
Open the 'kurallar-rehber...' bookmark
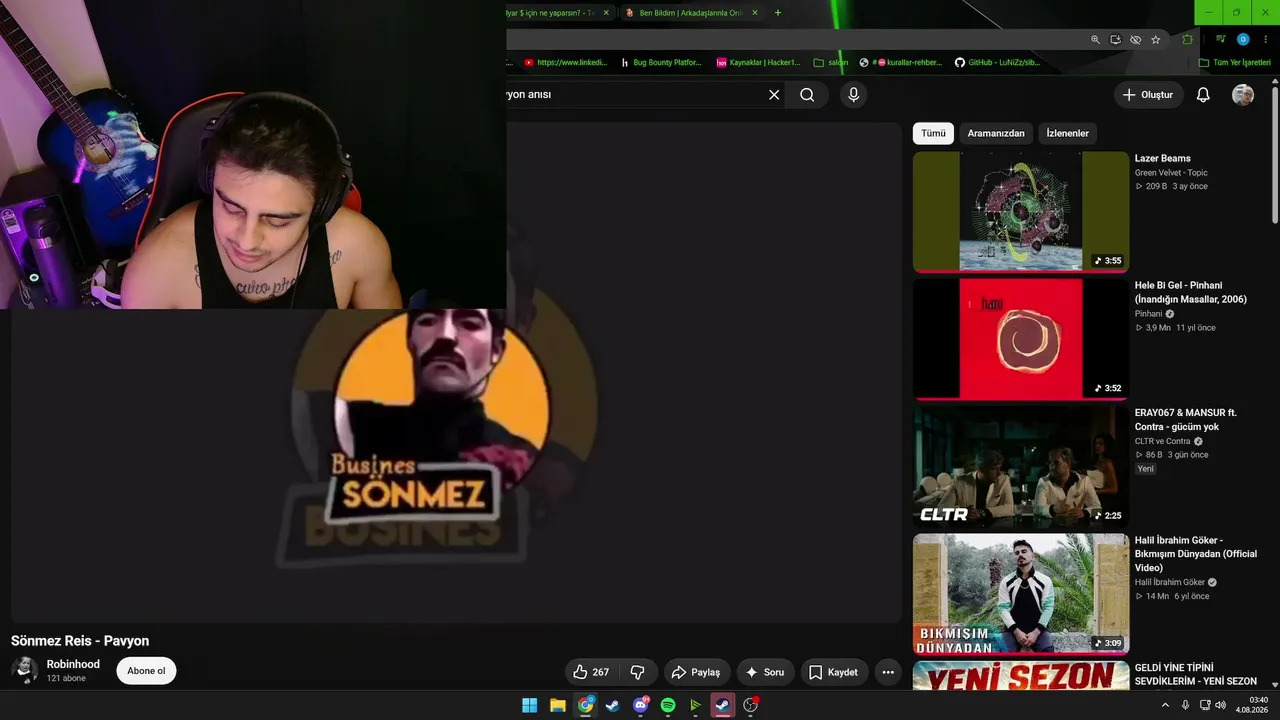tap(901, 62)
